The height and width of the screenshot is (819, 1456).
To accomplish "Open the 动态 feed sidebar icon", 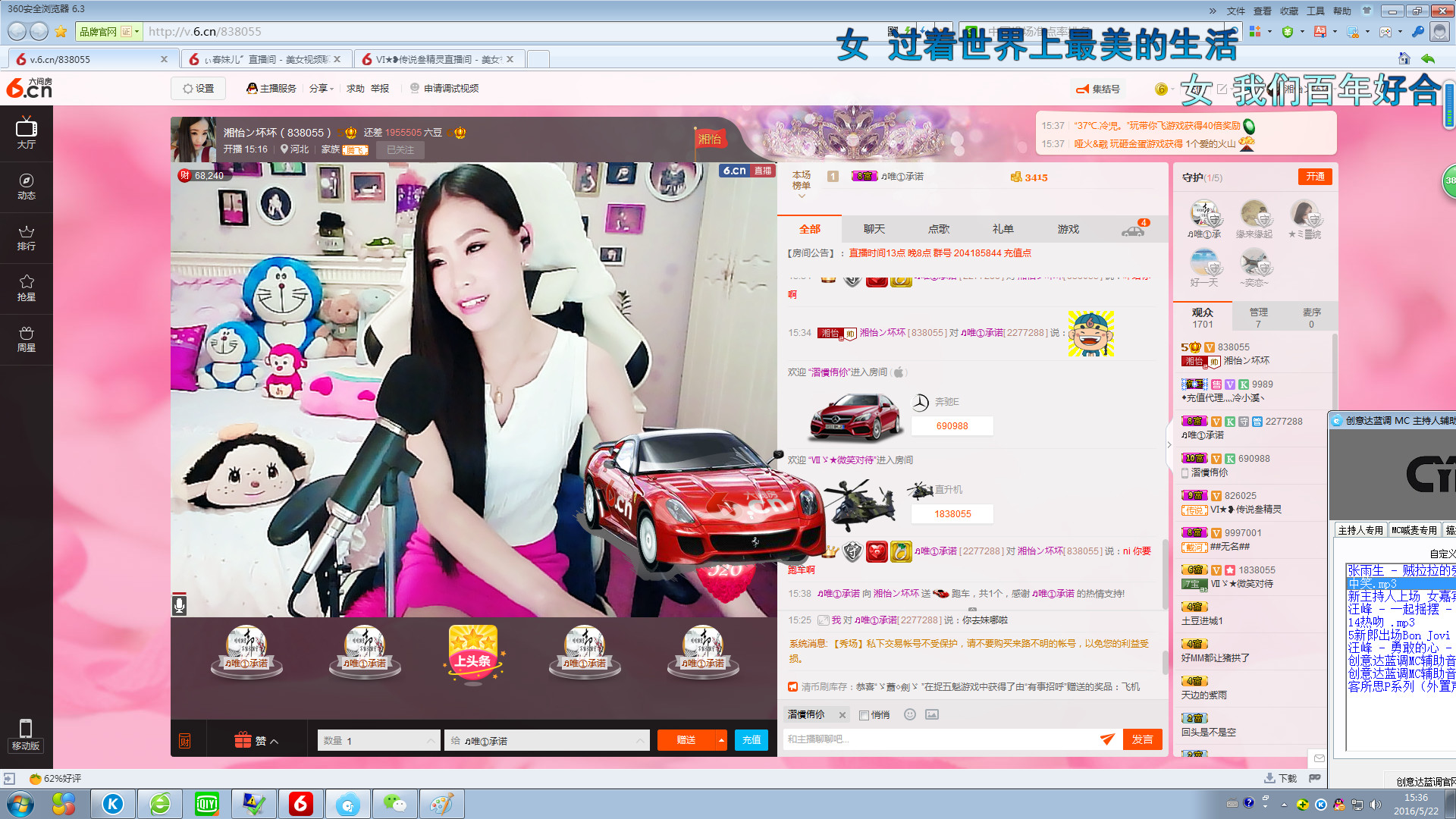I will coord(27,186).
